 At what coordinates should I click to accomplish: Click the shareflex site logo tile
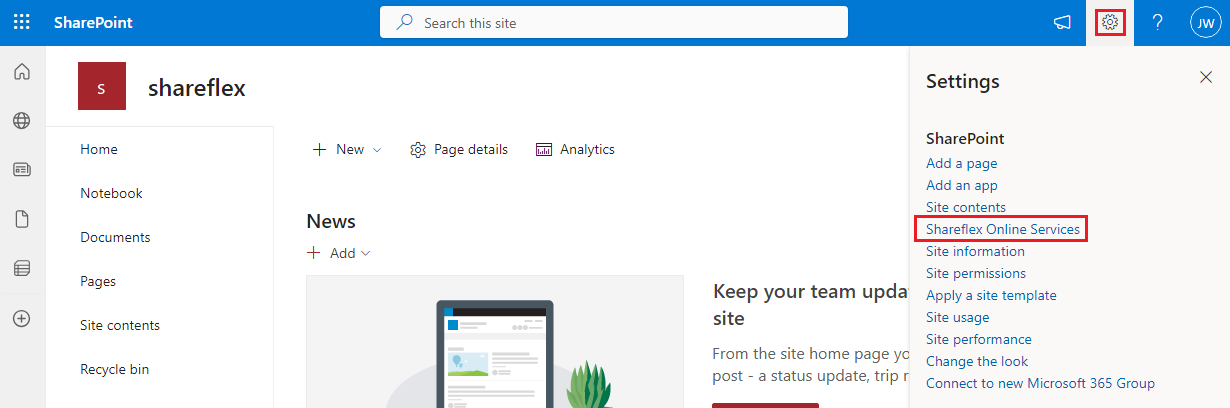pos(102,86)
